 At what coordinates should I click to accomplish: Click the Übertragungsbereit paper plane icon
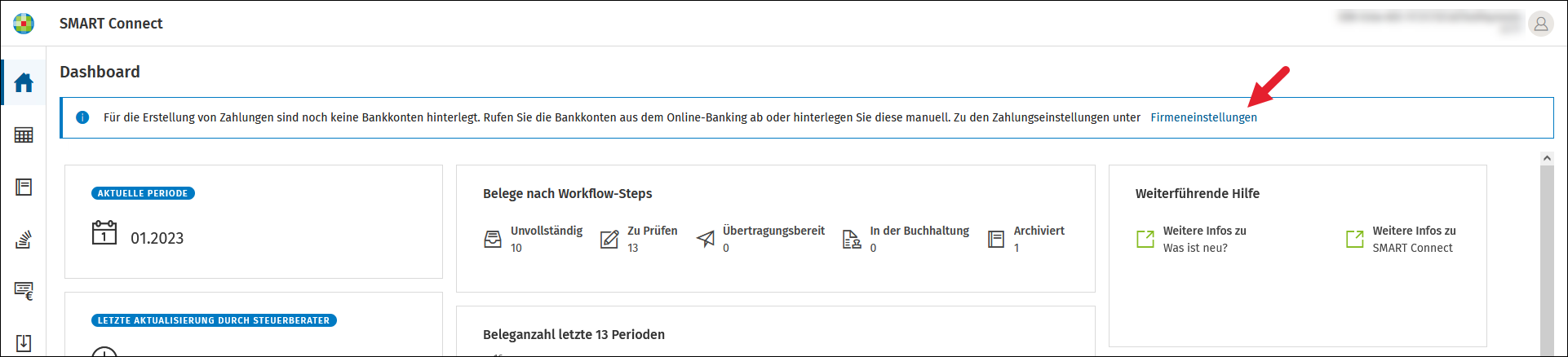(x=706, y=239)
